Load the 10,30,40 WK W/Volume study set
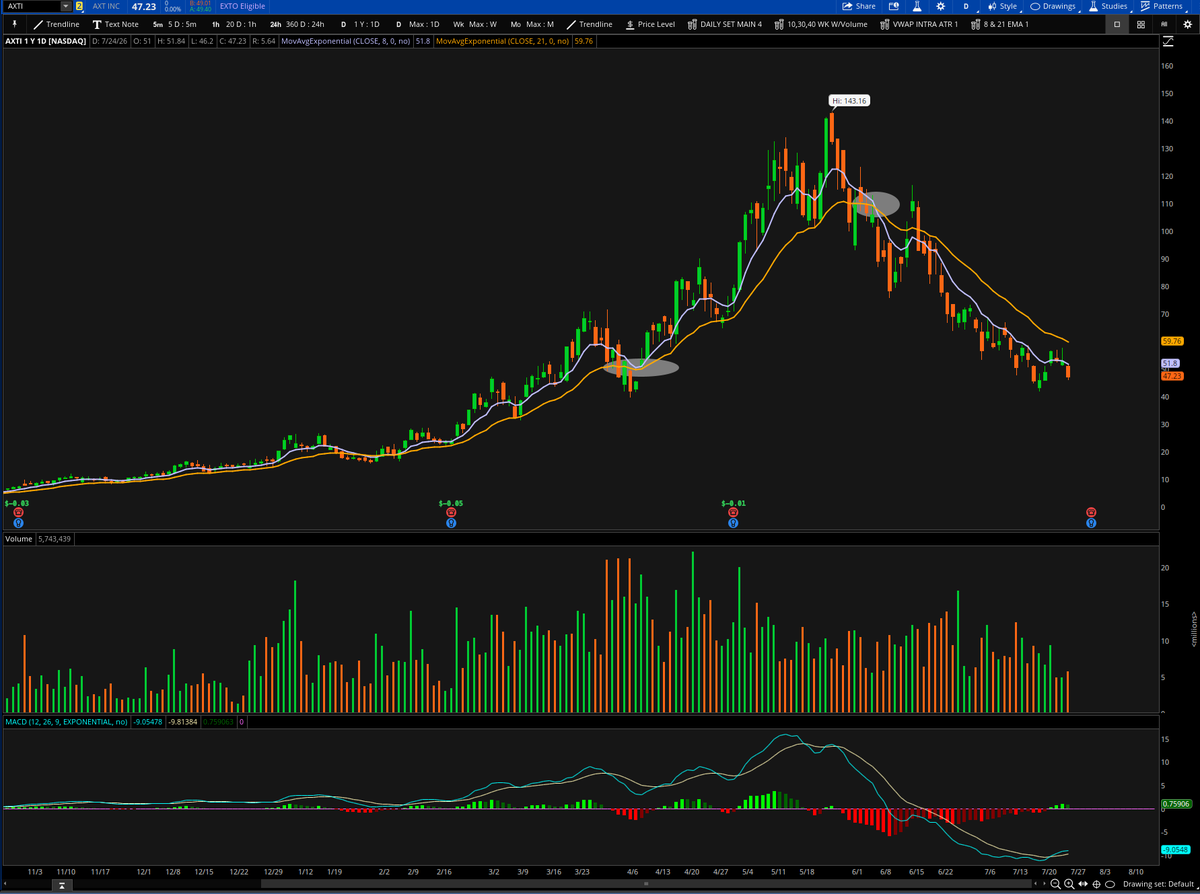The height and width of the screenshot is (894, 1200). pyautogui.click(x=821, y=24)
